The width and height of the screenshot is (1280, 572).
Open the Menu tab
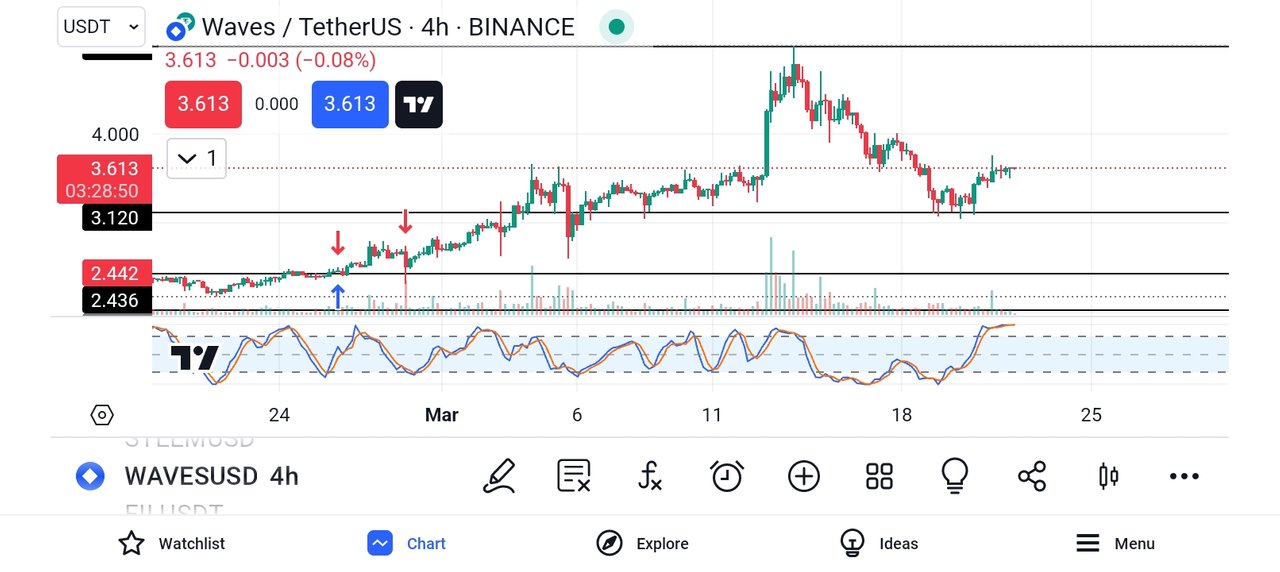point(1115,543)
